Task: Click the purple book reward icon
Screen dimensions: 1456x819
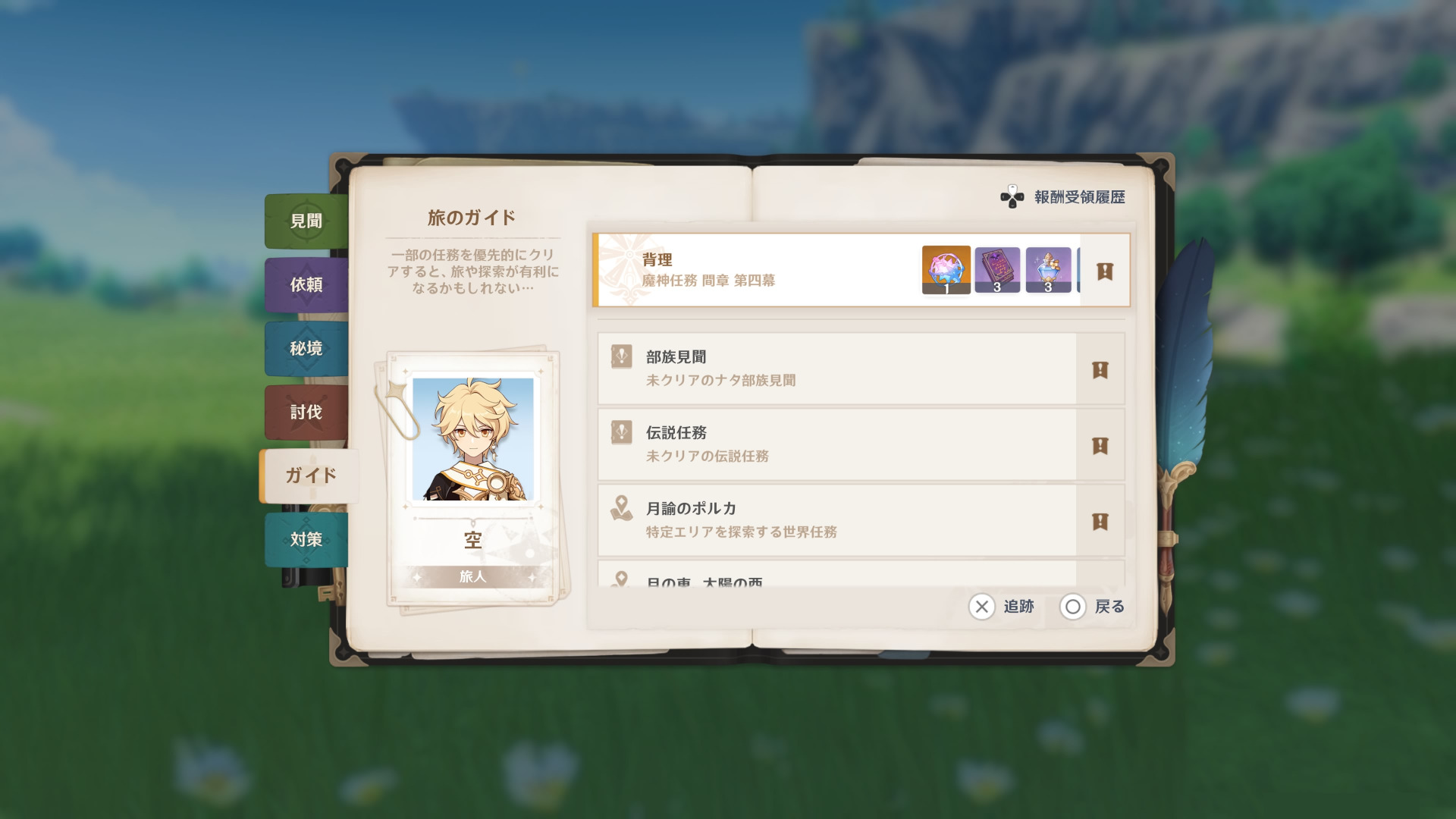Action: coord(997,269)
